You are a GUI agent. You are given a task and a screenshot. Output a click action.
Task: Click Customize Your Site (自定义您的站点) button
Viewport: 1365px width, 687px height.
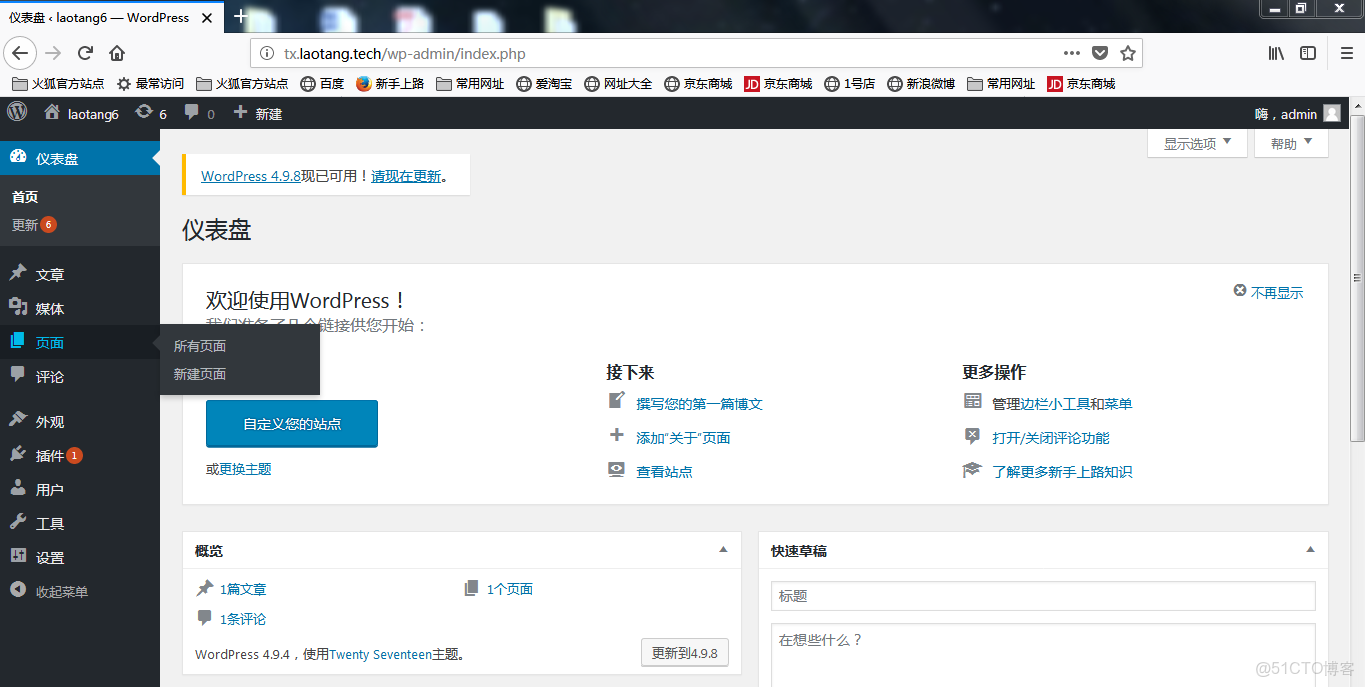click(x=292, y=424)
